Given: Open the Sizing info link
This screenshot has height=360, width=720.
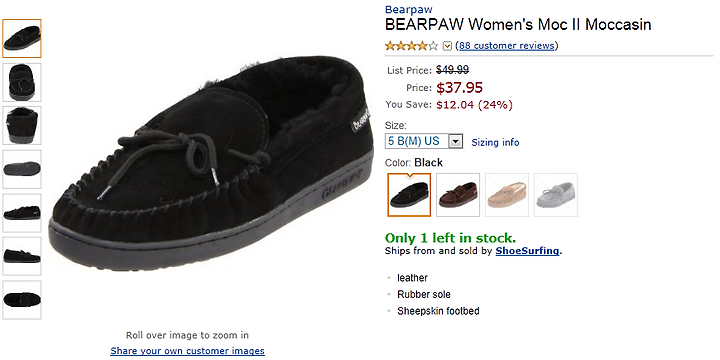Looking at the screenshot, I should (495, 142).
